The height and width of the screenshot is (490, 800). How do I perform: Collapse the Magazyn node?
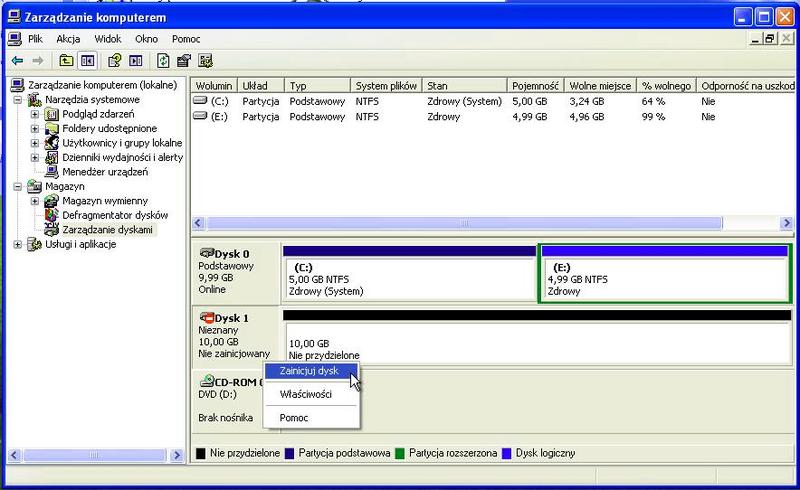[17, 186]
